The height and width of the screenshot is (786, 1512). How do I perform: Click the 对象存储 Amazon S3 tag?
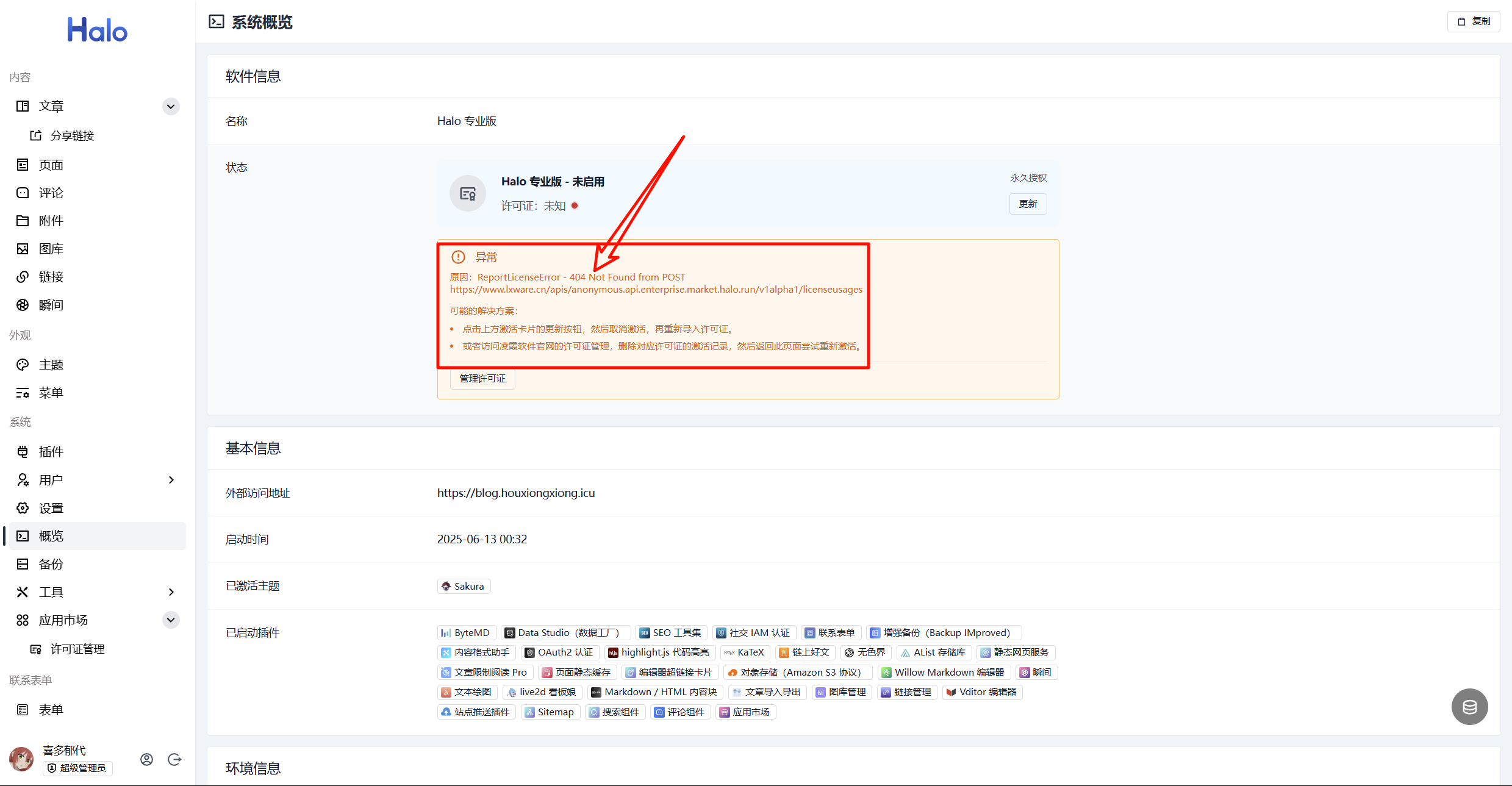798,673
